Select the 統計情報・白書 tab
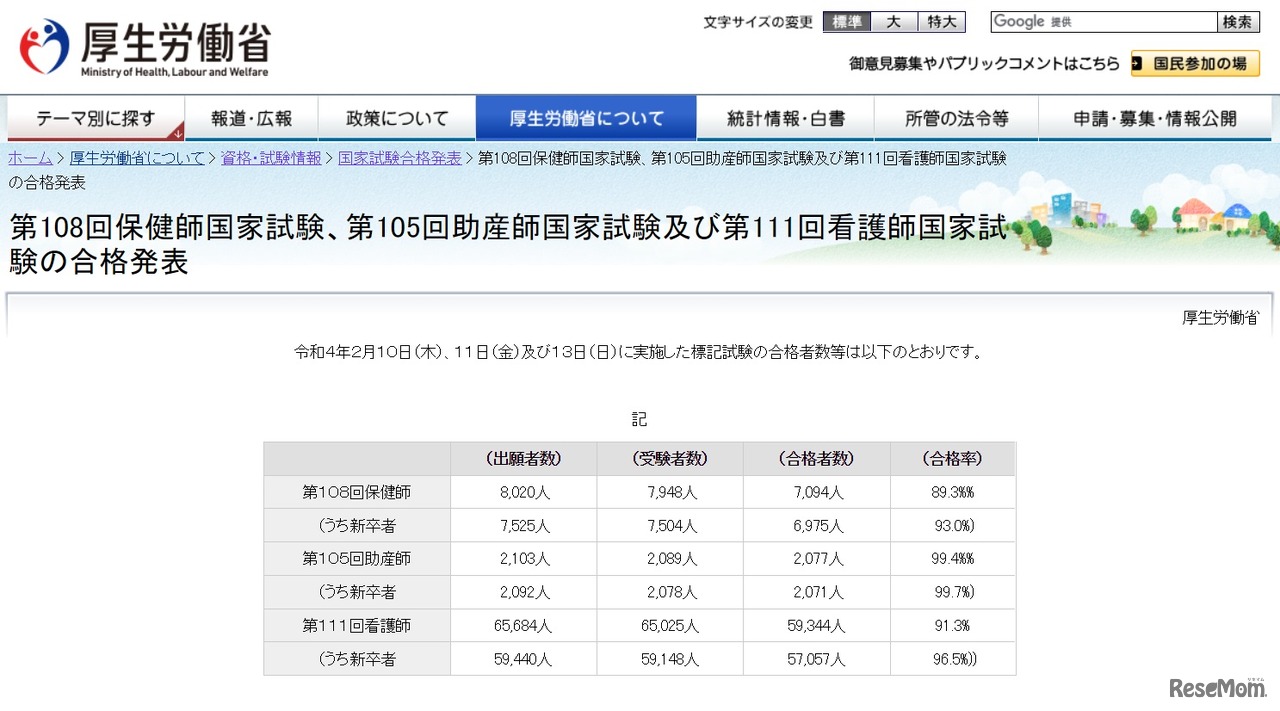This screenshot has width=1280, height=711. tap(786, 117)
